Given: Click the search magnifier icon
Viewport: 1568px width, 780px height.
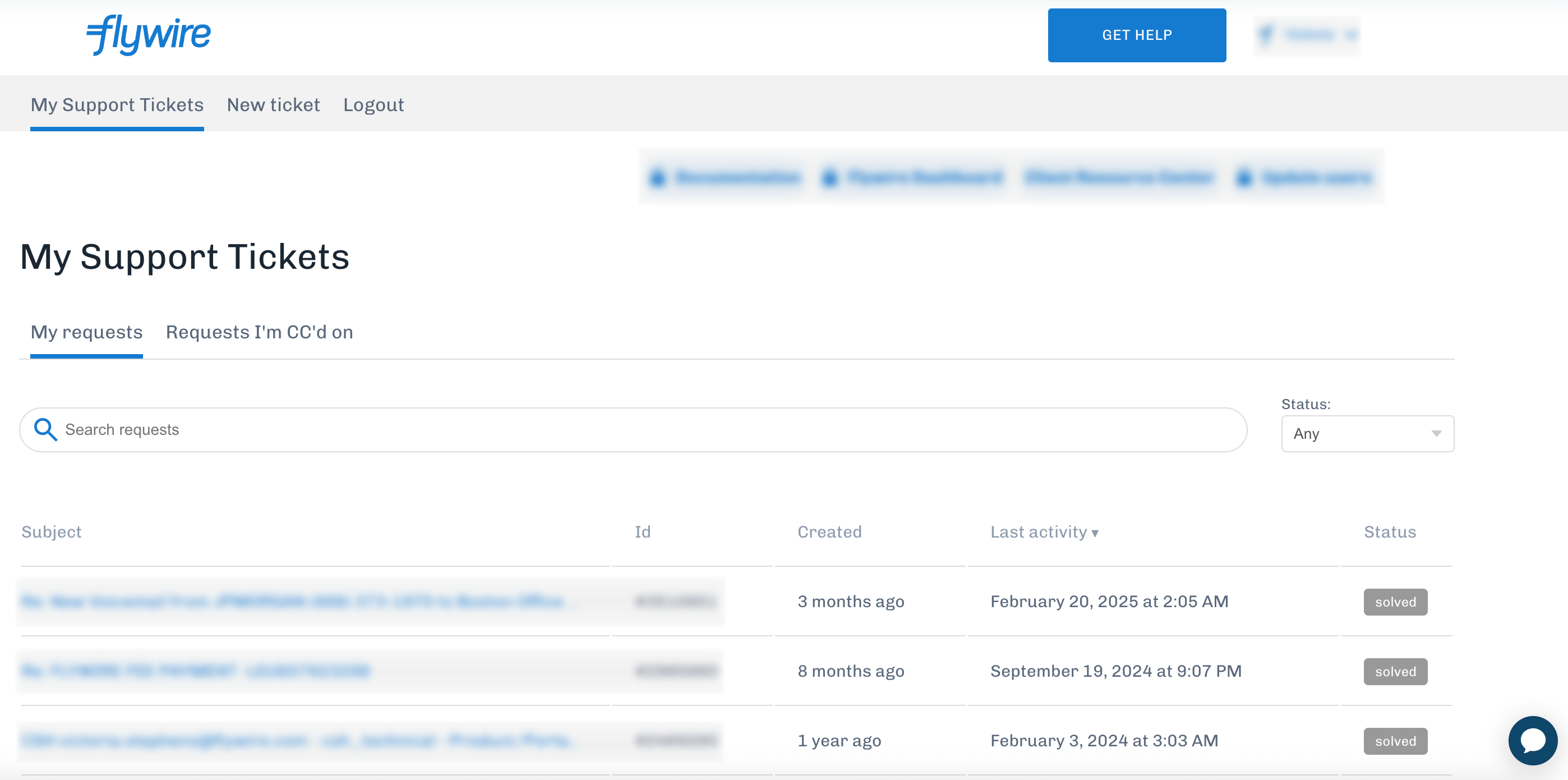Looking at the screenshot, I should pos(45,429).
